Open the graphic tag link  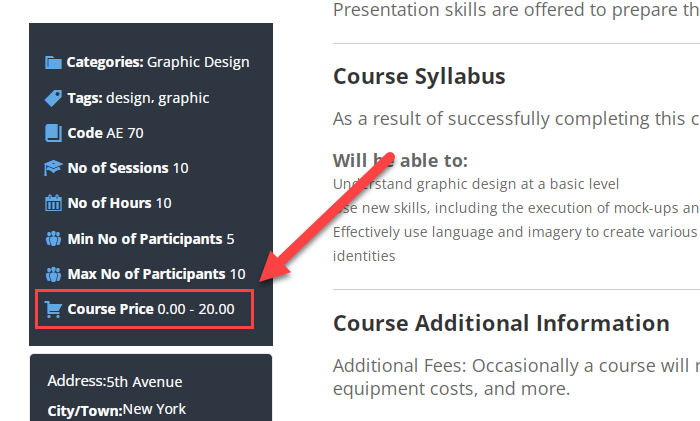(x=183, y=98)
